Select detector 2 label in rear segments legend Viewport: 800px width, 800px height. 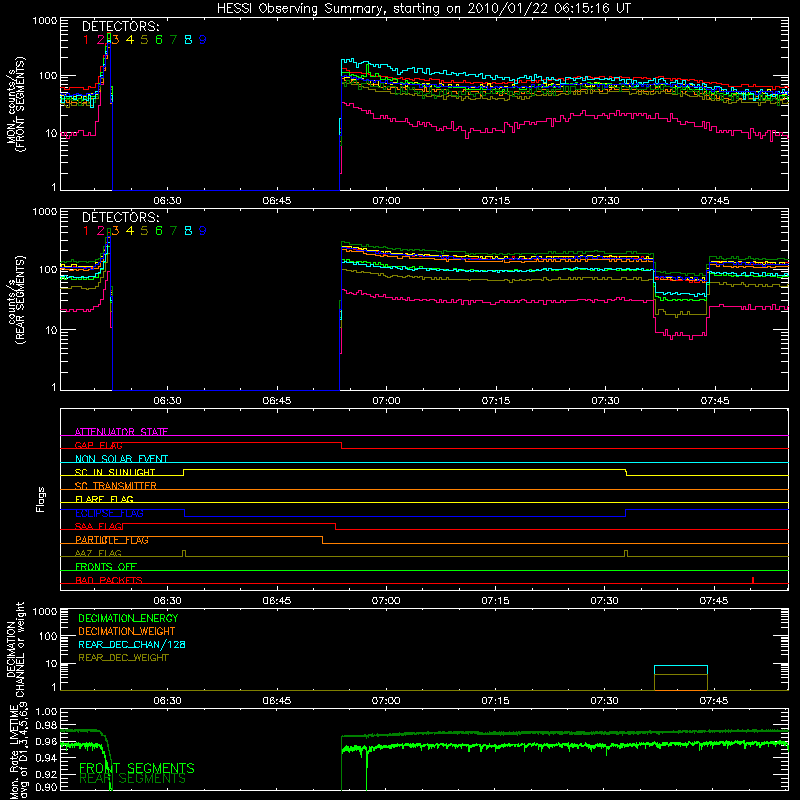pos(101,231)
